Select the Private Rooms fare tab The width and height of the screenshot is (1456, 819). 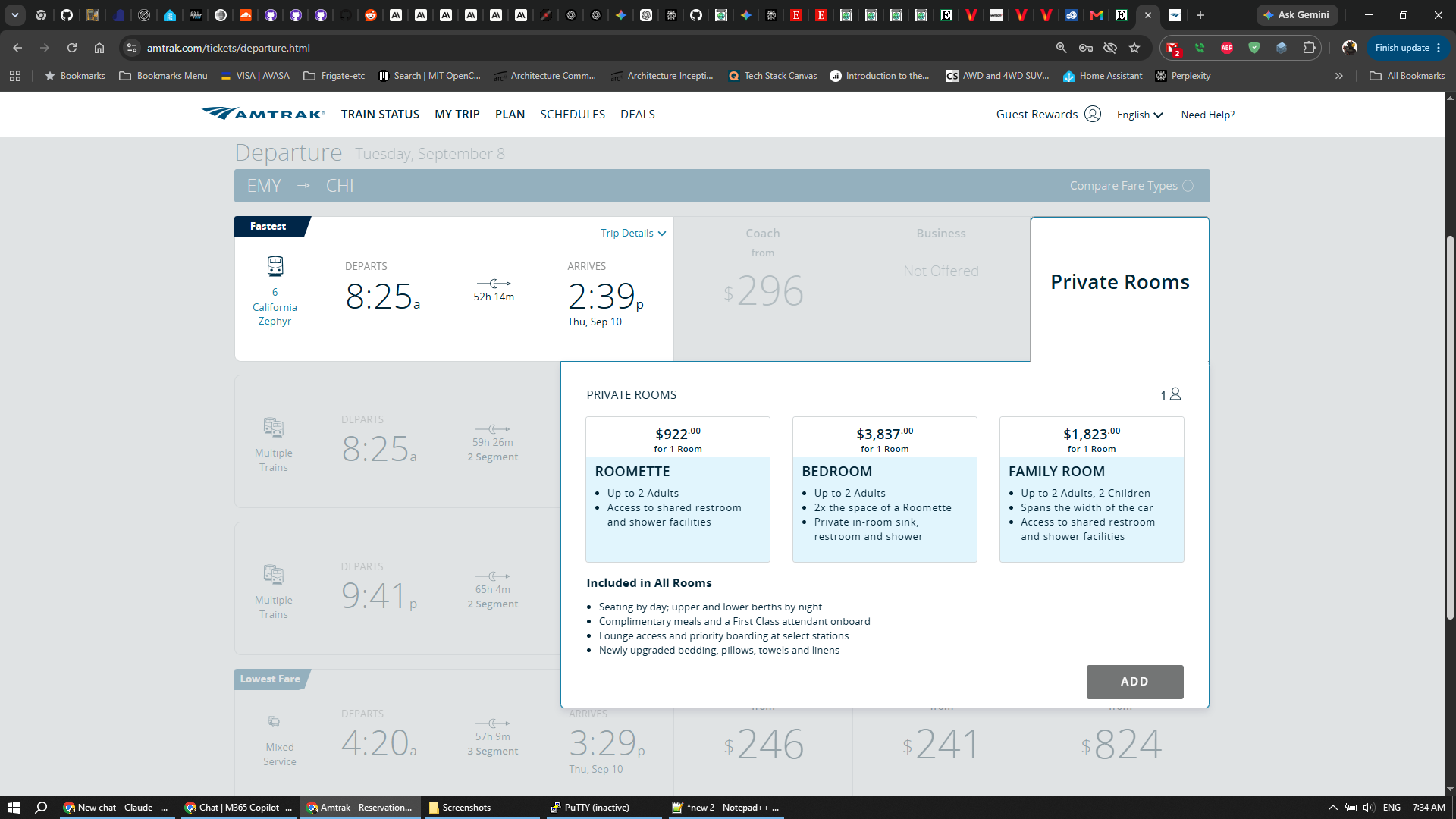click(1120, 289)
